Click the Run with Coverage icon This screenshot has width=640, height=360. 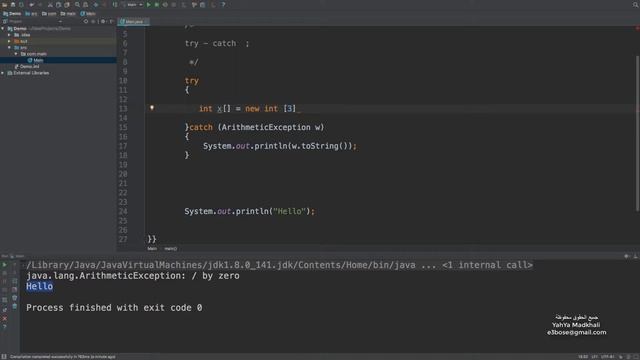point(165,4)
